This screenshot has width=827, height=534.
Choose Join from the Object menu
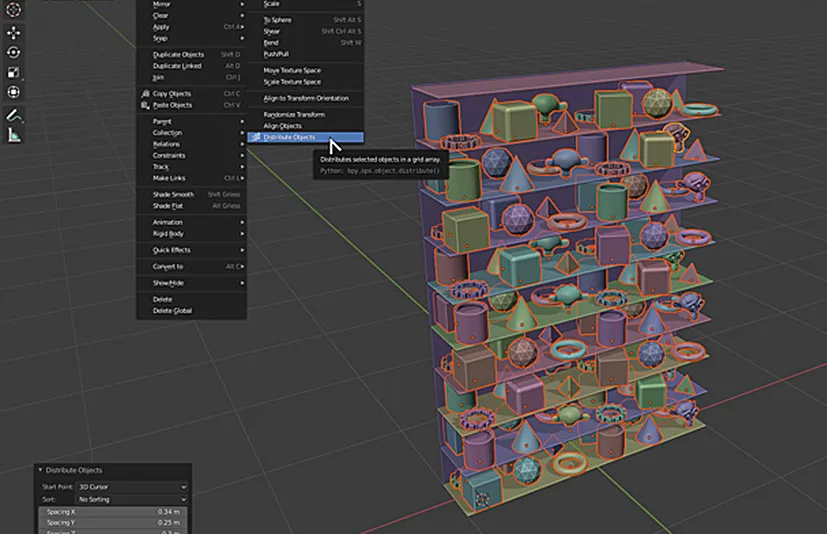pos(191,77)
